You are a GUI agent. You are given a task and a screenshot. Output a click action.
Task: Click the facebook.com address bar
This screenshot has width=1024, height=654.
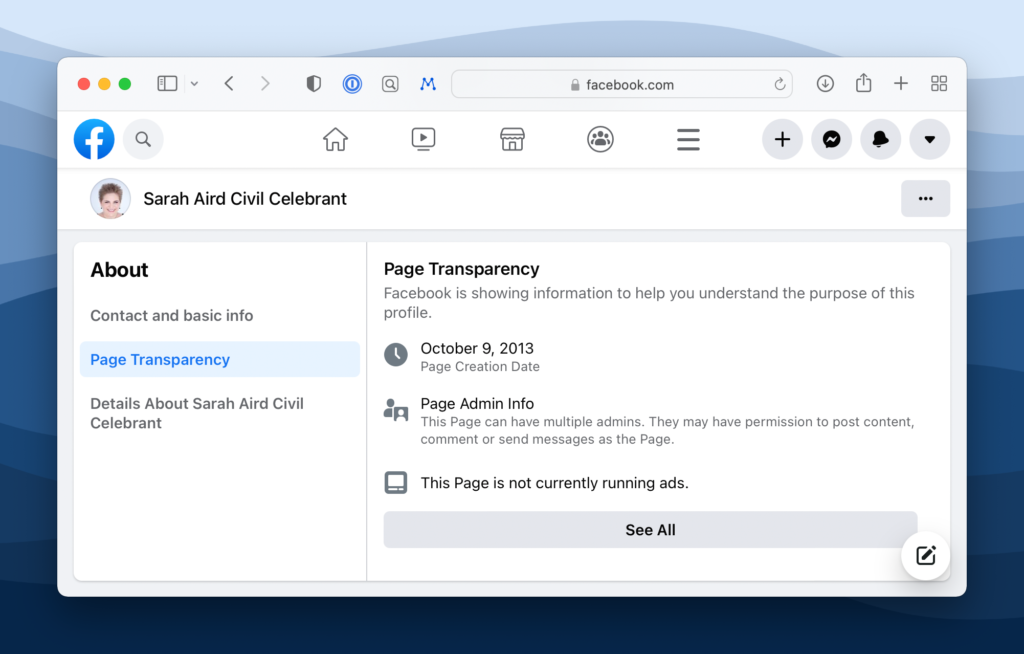(621, 85)
